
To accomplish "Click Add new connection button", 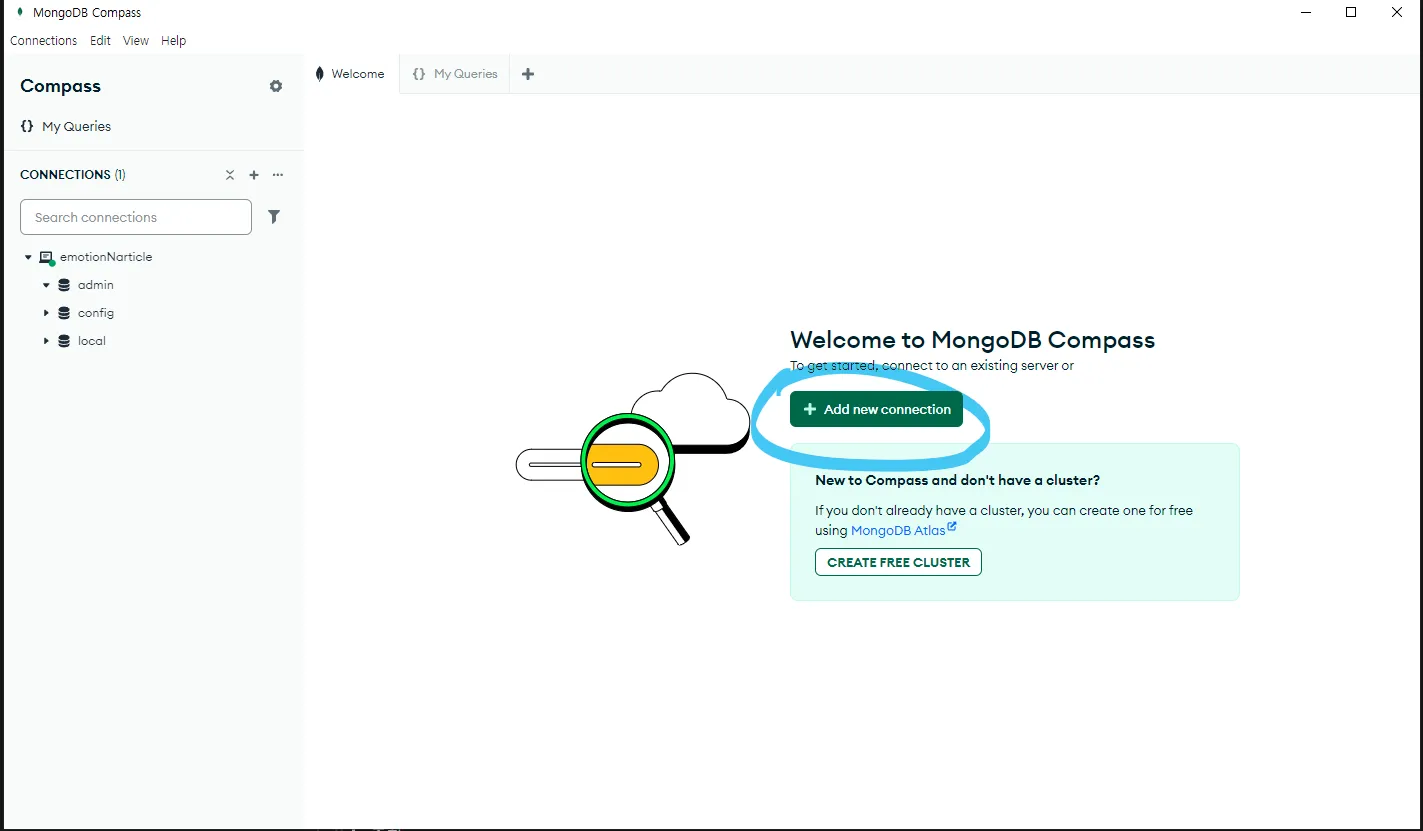I will [x=876, y=409].
